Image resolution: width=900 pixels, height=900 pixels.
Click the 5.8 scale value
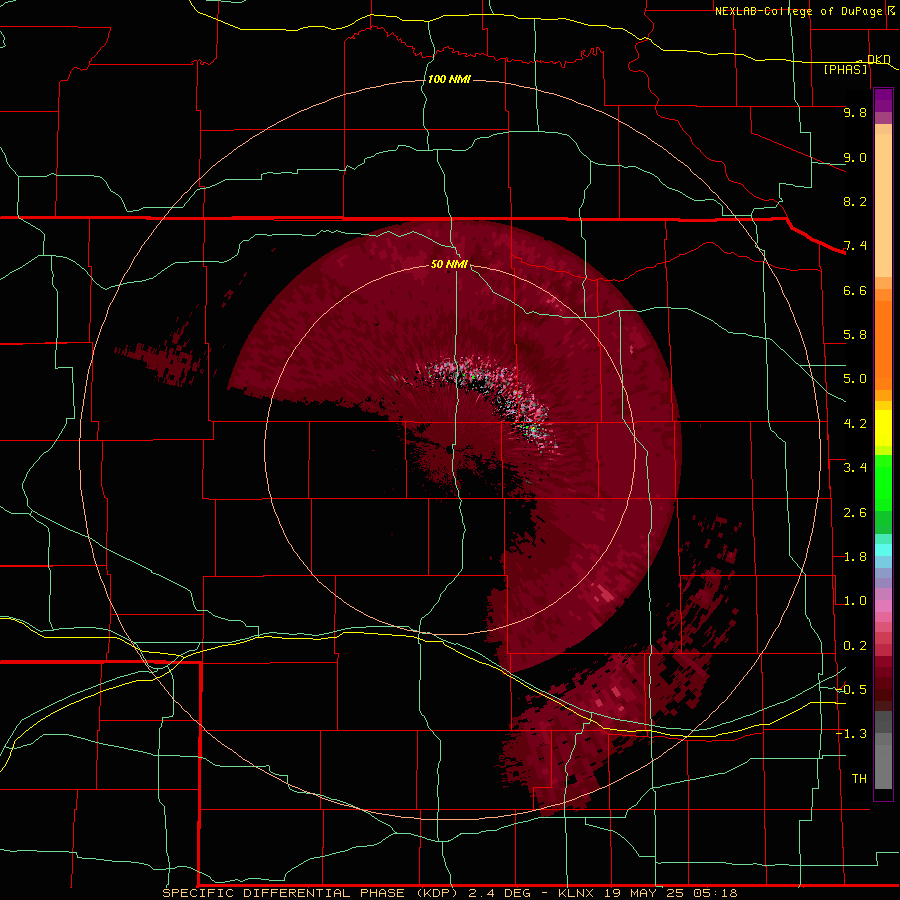tap(855, 335)
